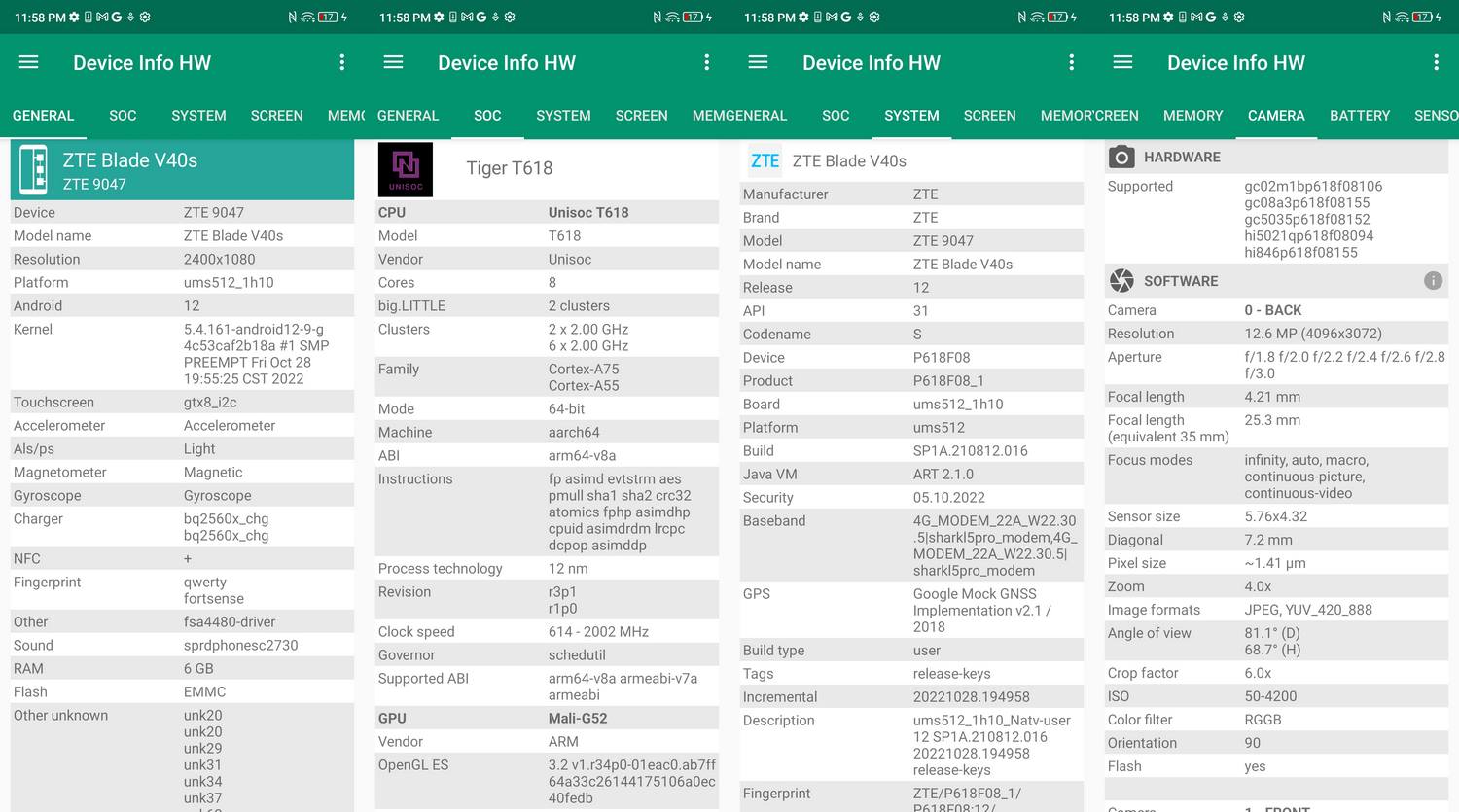1459x812 pixels.
Task: Tap Focal length 4.21 mm
Action: tap(1272, 397)
